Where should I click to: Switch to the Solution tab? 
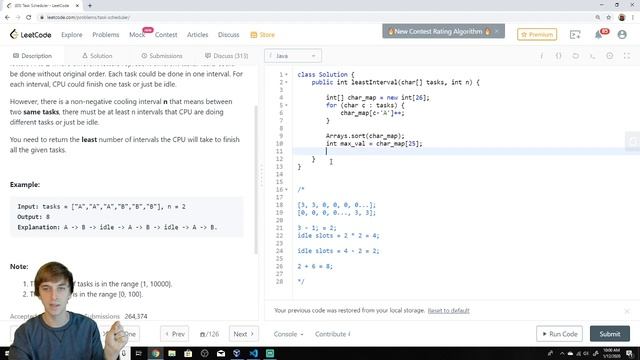[x=97, y=56]
